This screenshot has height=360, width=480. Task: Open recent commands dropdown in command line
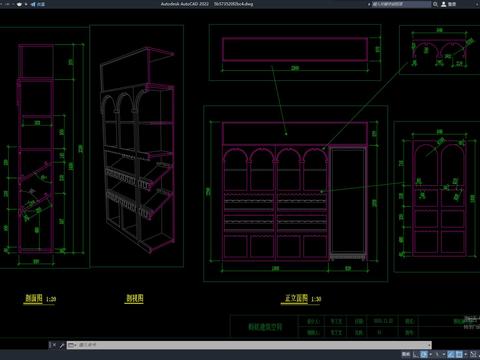click(71, 345)
